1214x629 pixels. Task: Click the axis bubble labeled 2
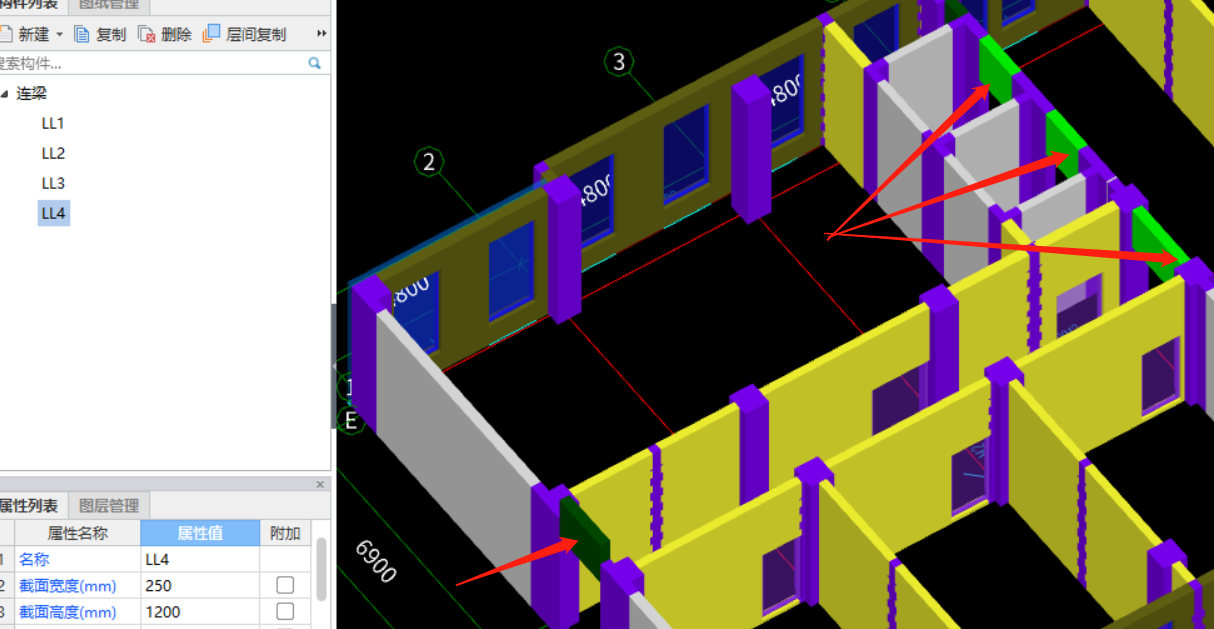[429, 162]
